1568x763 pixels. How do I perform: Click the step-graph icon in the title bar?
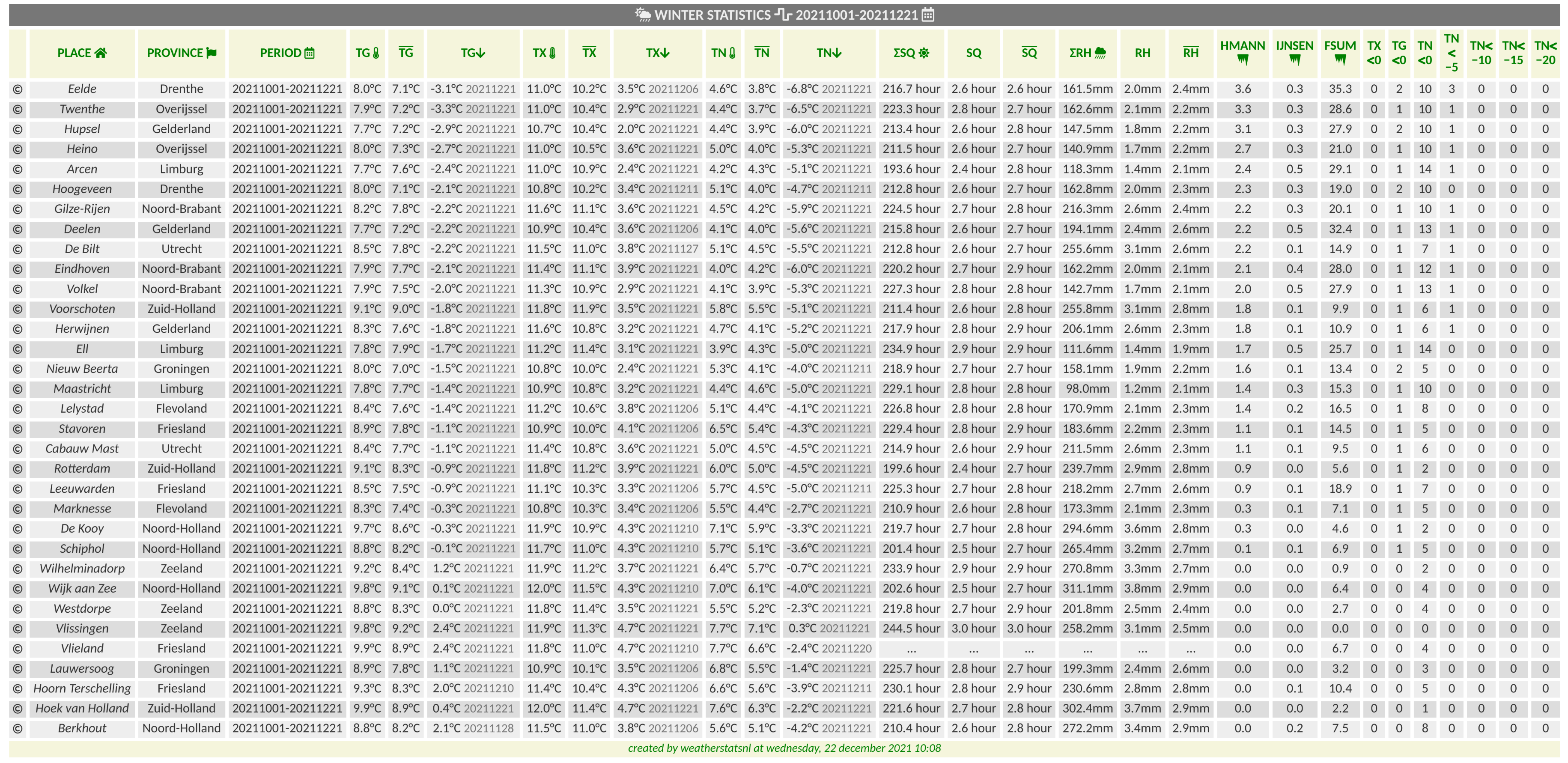point(784,15)
